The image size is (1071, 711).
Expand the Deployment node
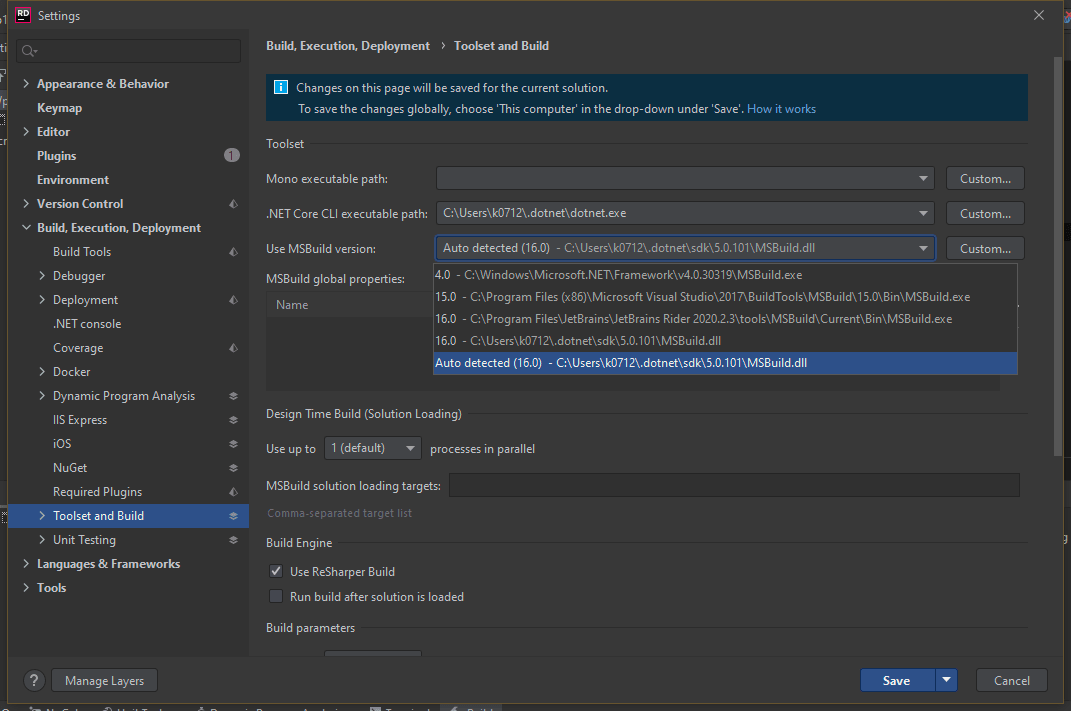click(42, 299)
